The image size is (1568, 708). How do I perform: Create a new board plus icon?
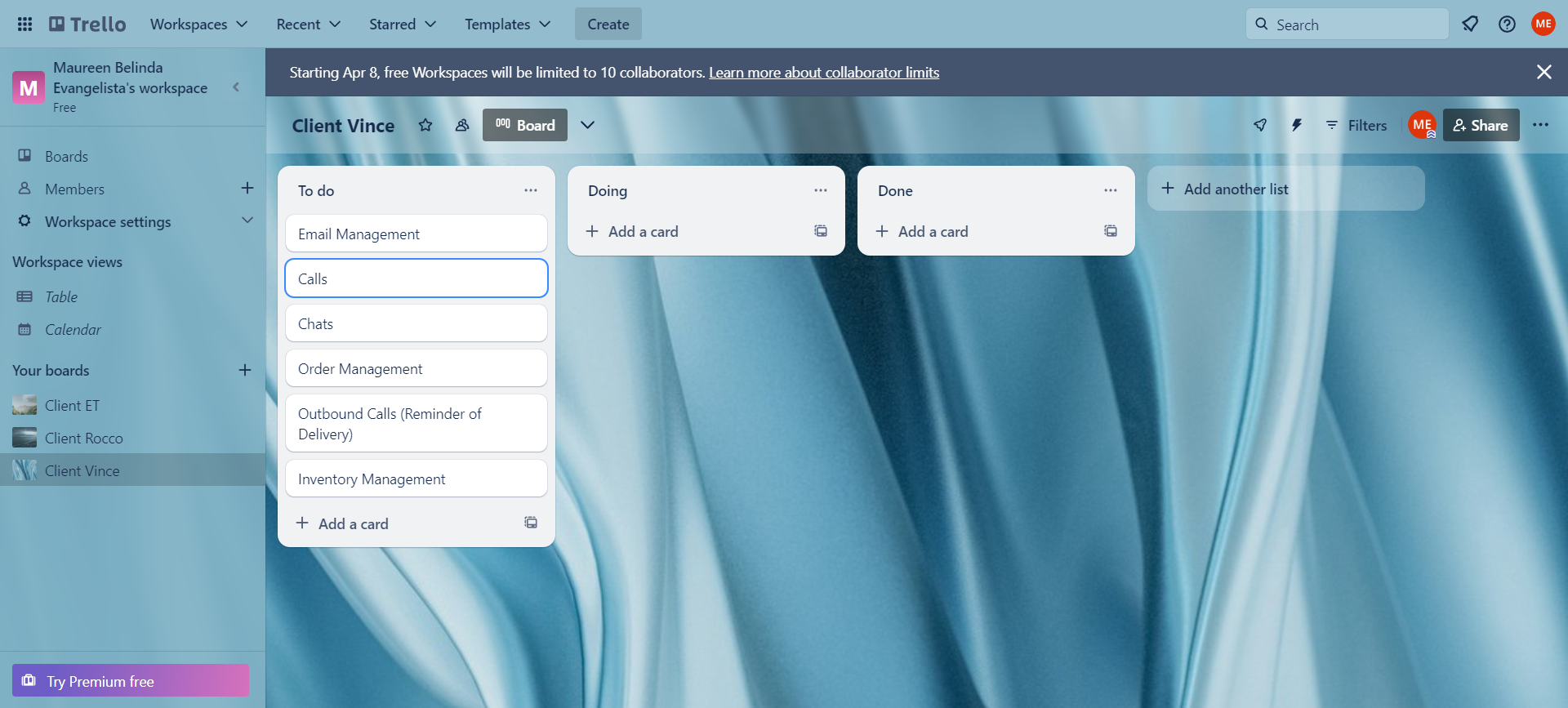coord(245,370)
